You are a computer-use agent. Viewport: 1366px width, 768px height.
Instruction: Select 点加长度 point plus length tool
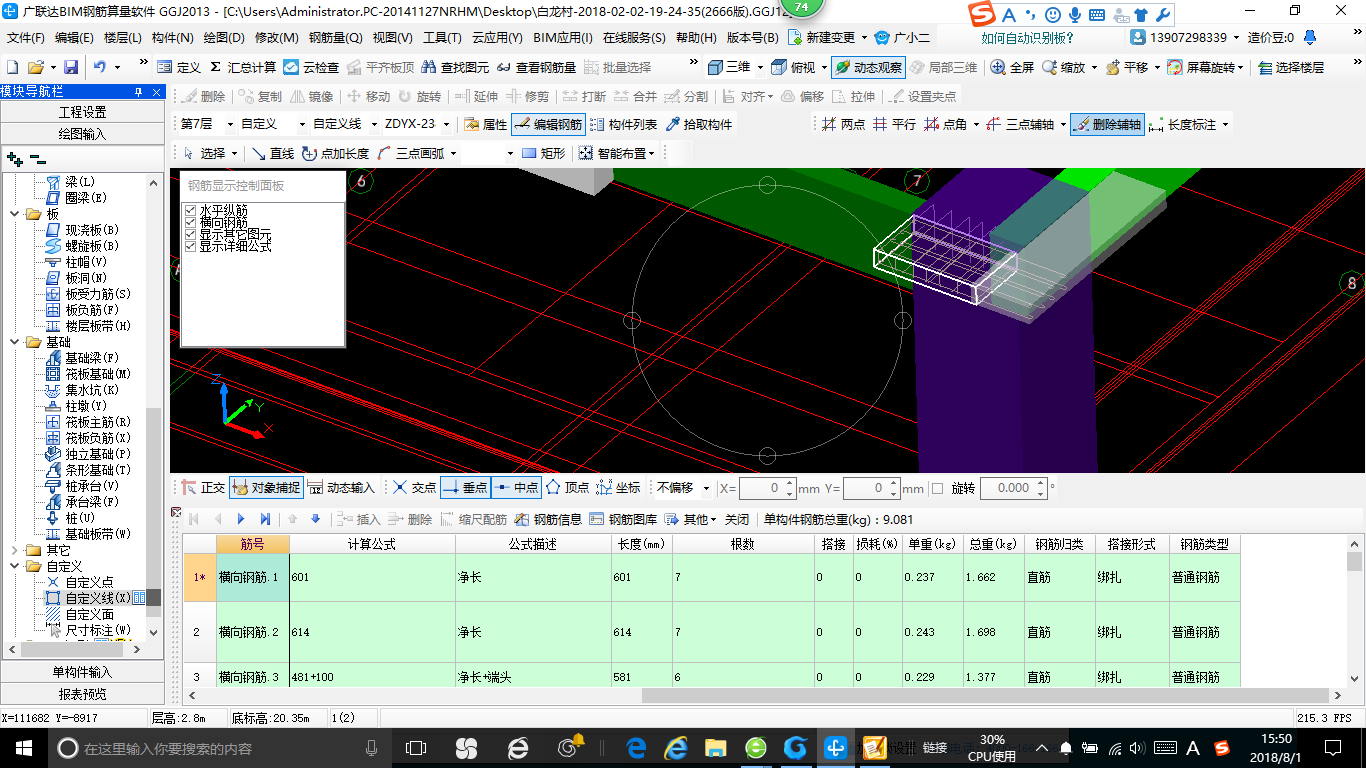(x=335, y=153)
